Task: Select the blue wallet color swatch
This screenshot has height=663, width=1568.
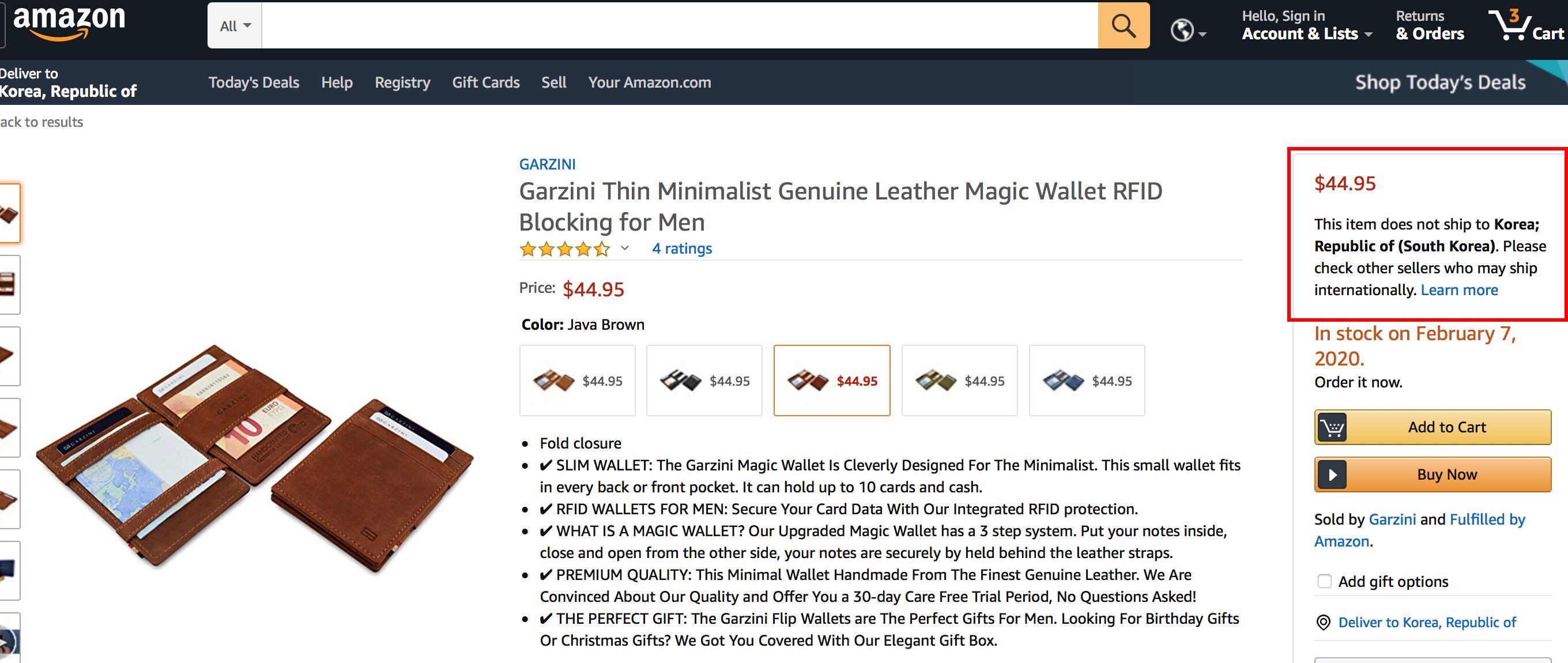Action: coord(1087,381)
